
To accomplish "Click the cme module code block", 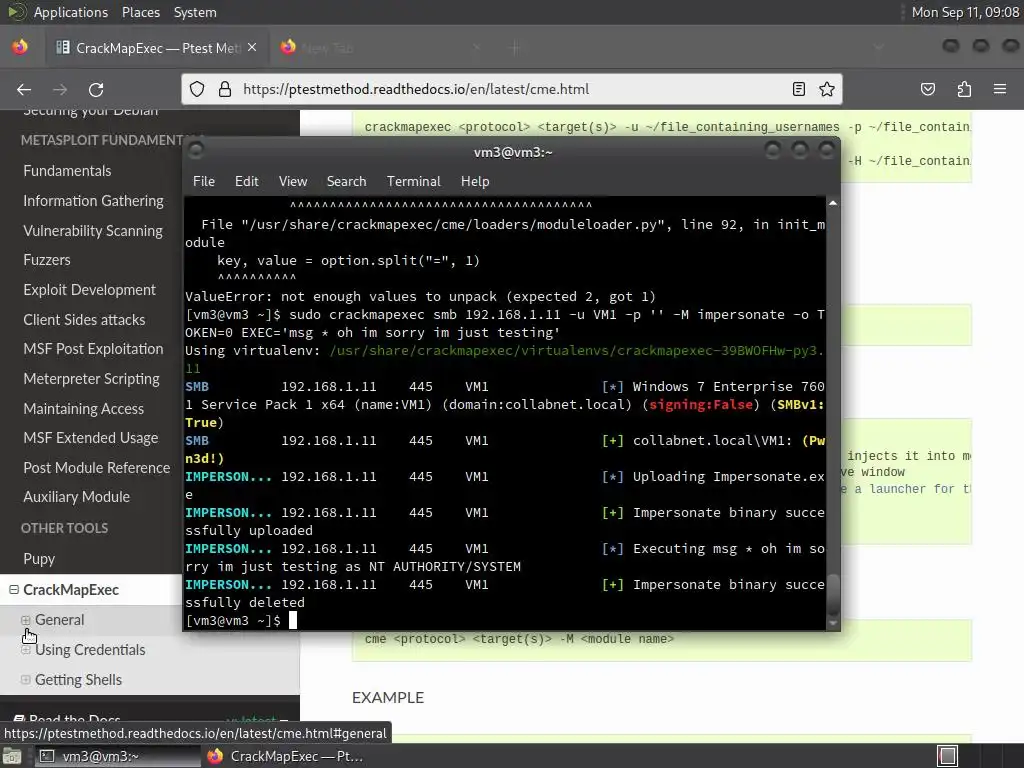I will point(662,639).
